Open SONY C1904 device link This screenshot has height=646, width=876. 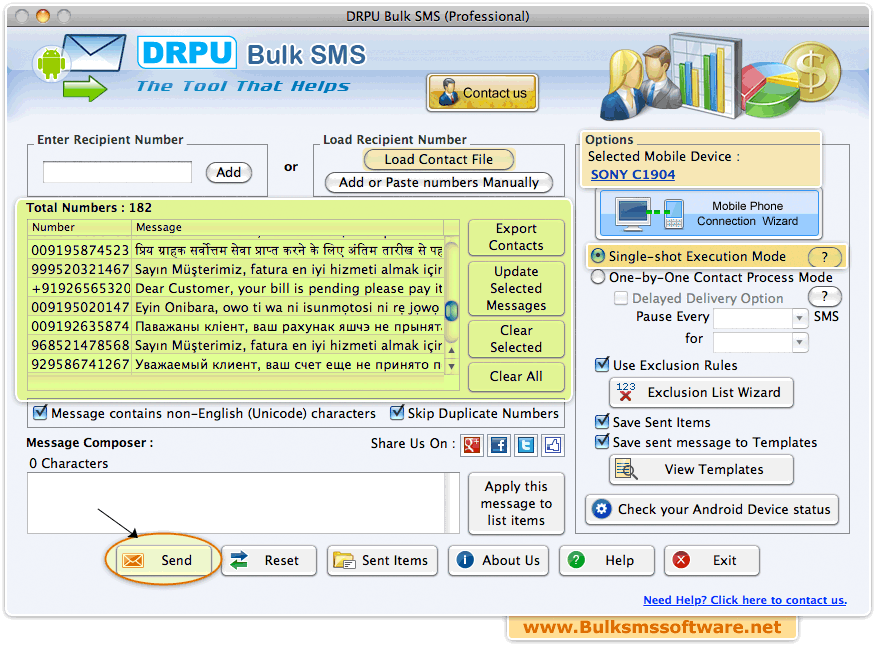[x=633, y=174]
